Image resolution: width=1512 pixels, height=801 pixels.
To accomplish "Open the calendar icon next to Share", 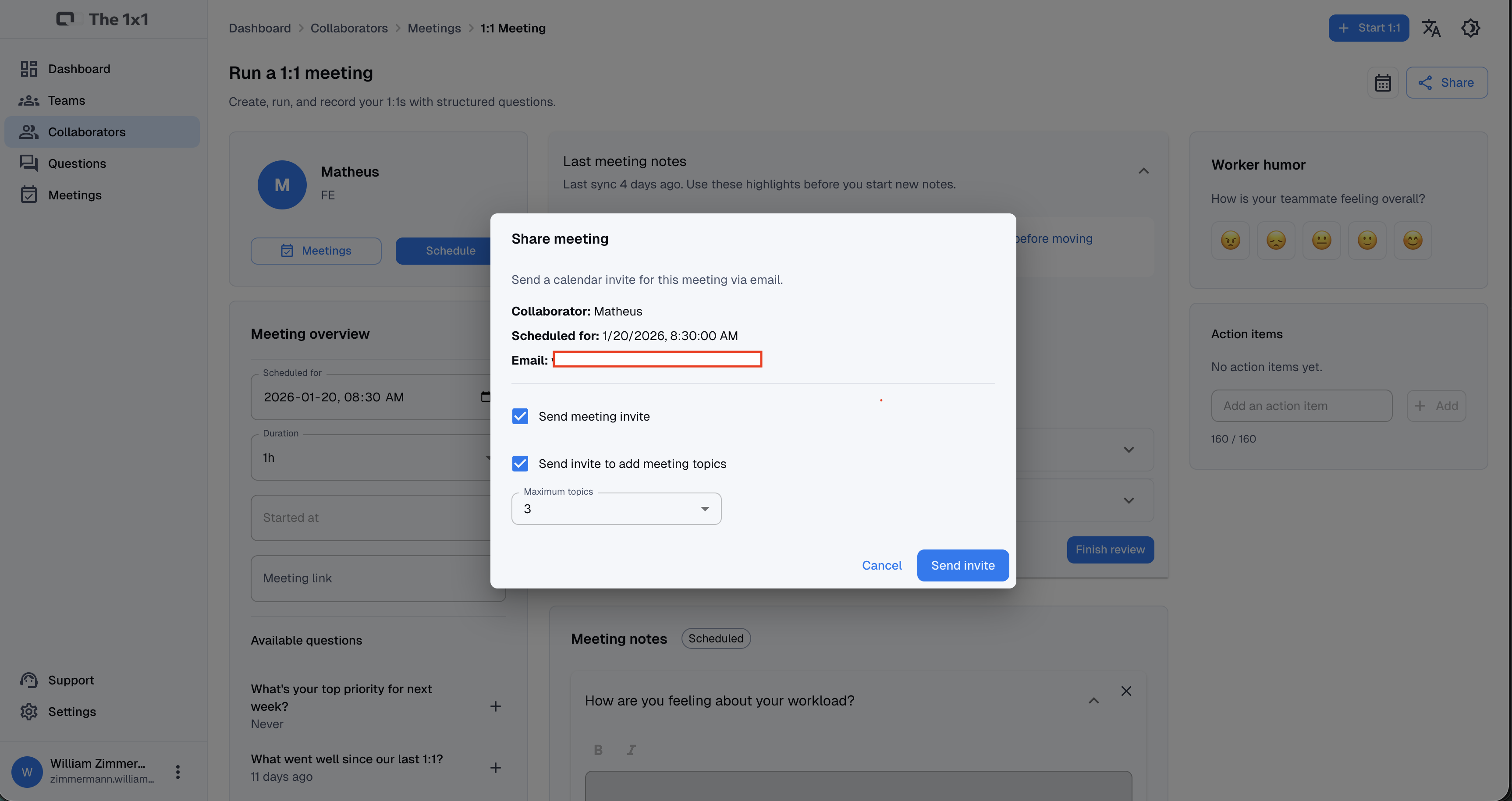I will point(1383,83).
